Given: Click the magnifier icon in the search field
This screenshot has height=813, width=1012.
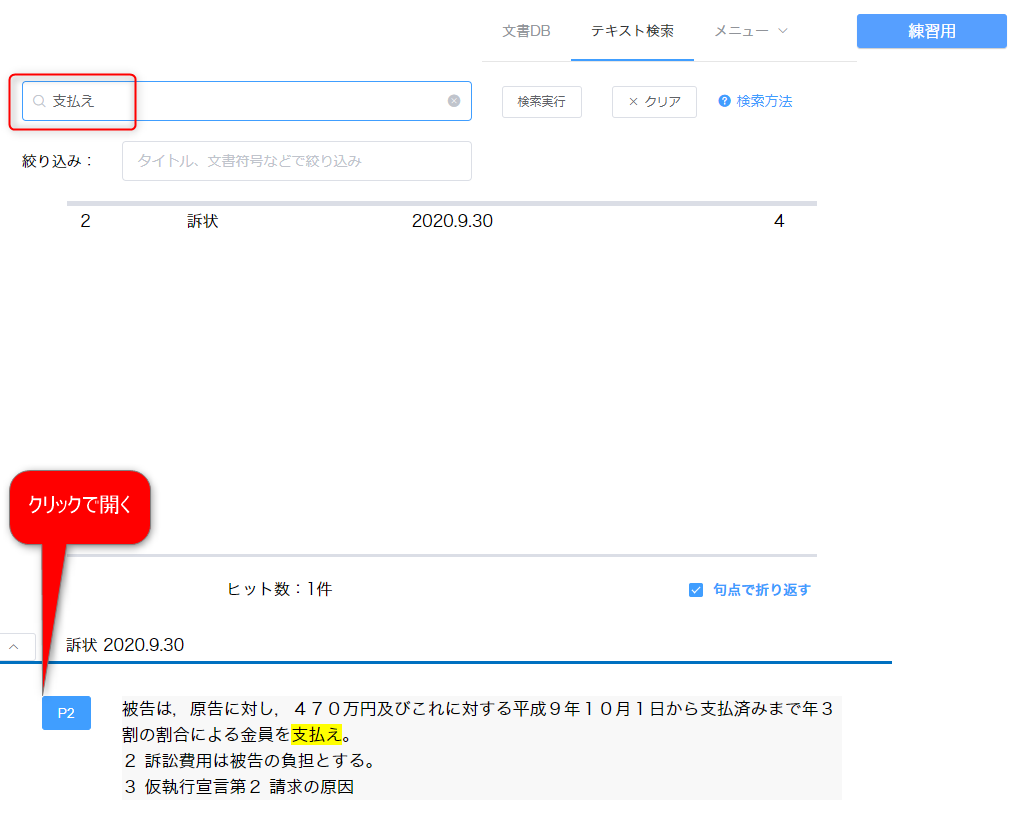Looking at the screenshot, I should pos(39,101).
